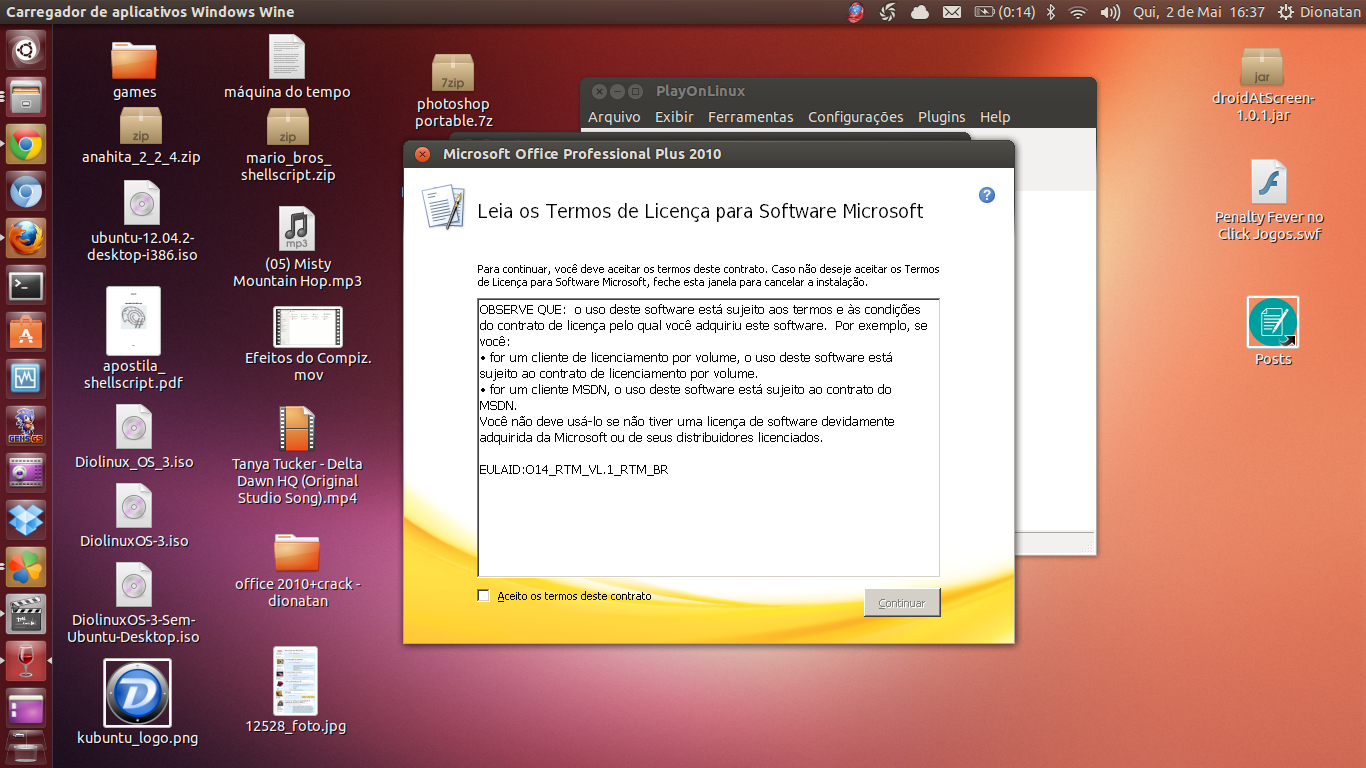Click the Continuar button
Screen dimensions: 1366x768
tap(902, 603)
